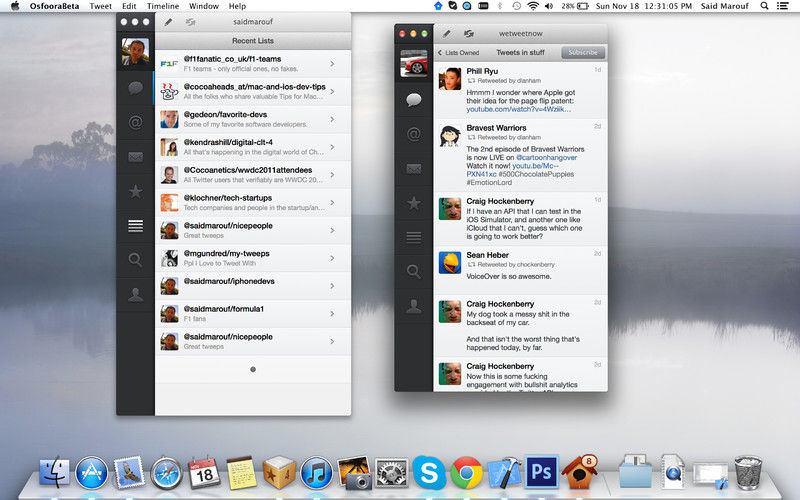800x500 pixels.
Task: Open Skype from the Dock
Action: pos(429,472)
